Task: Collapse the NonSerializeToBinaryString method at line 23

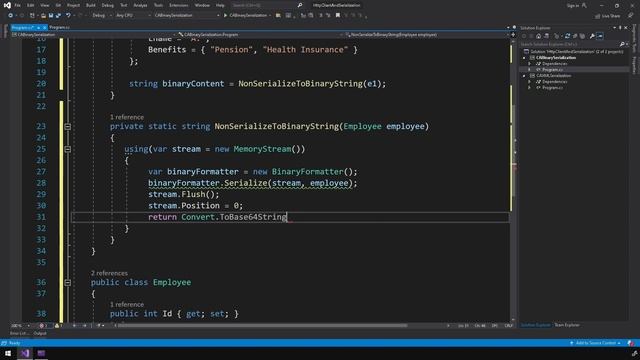Action: [68, 127]
